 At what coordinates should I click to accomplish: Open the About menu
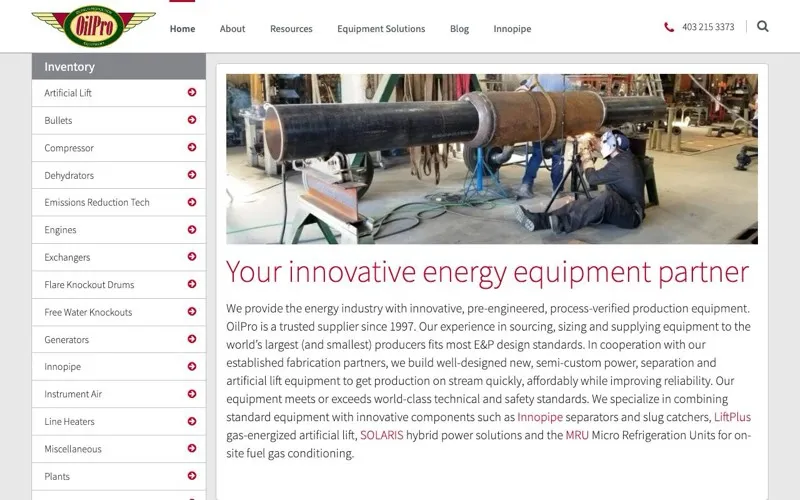(x=232, y=29)
